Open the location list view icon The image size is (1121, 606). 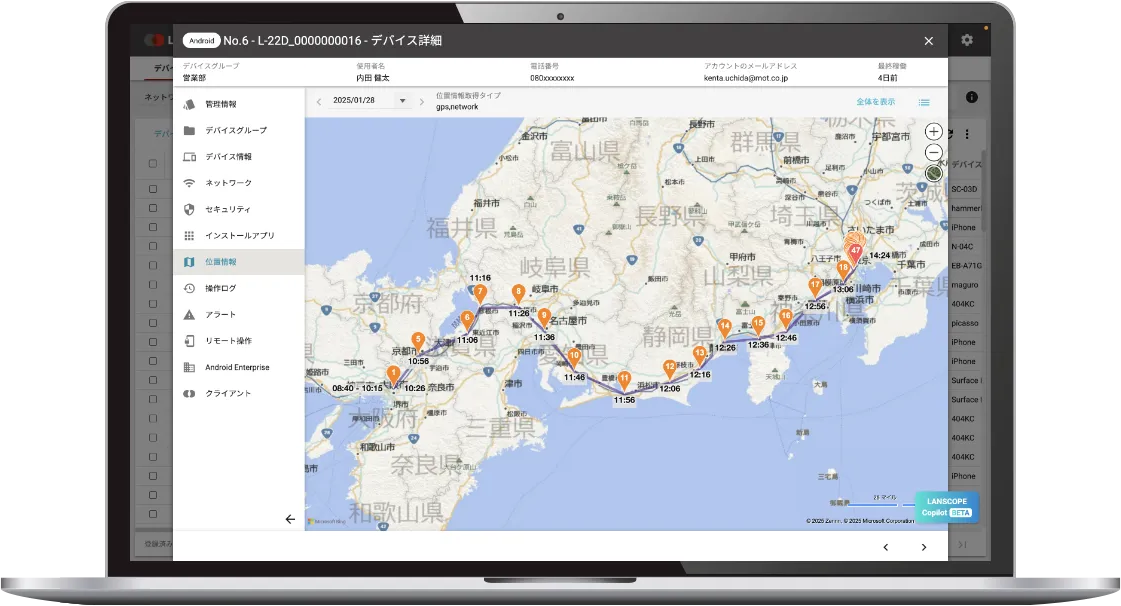click(924, 102)
